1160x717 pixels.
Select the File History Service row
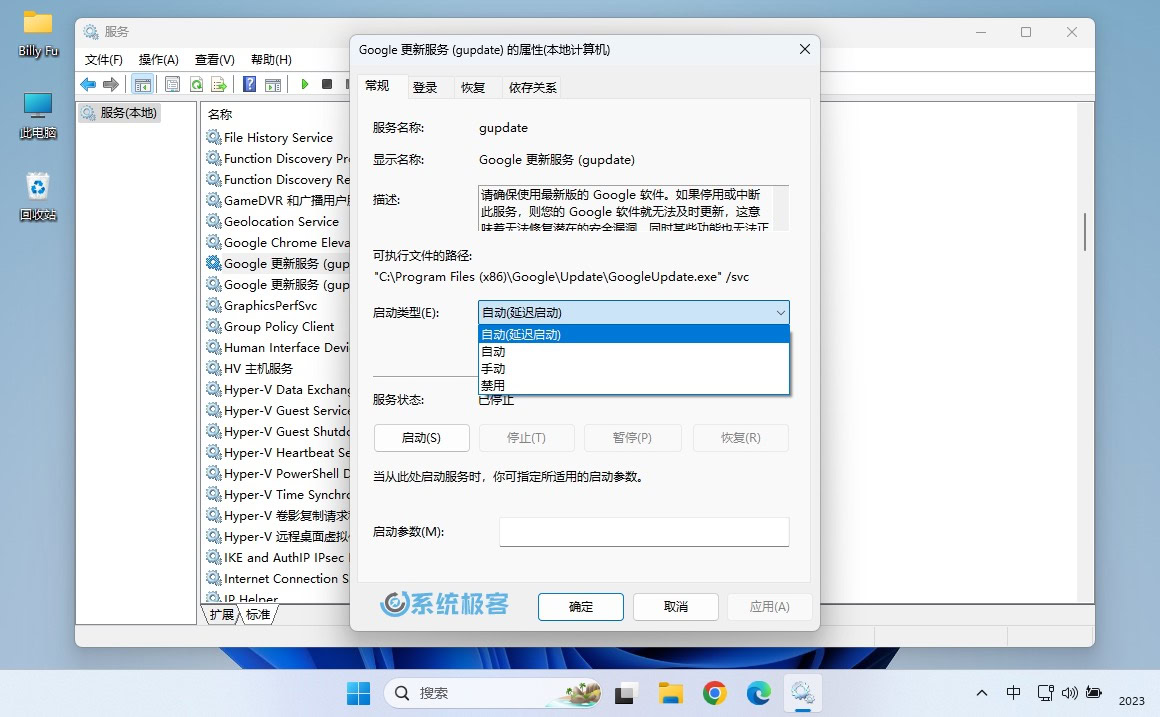click(277, 138)
